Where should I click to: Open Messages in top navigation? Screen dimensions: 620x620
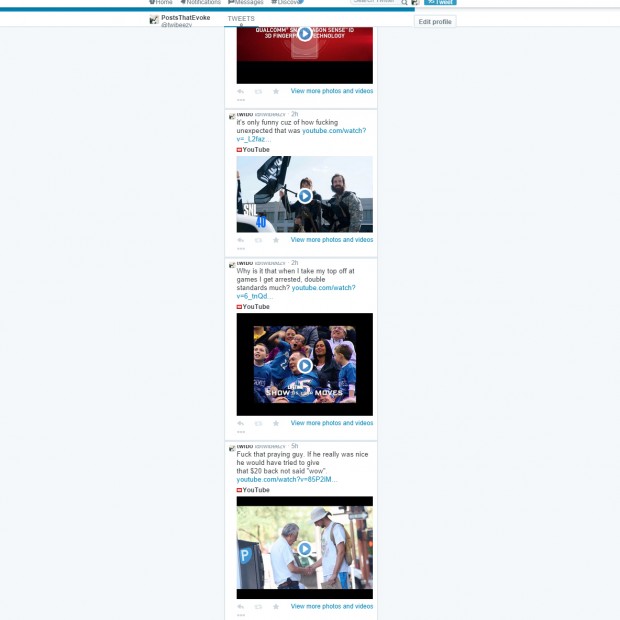tap(246, 2)
